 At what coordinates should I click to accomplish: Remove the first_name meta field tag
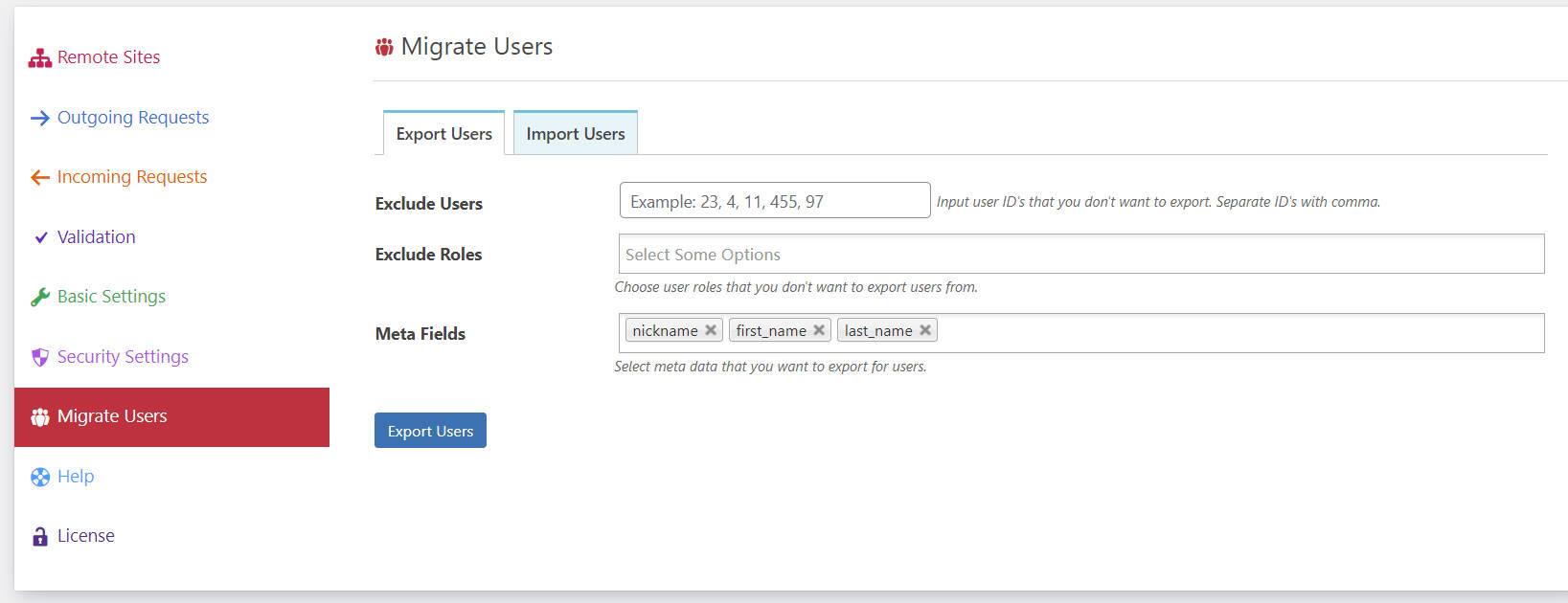pyautogui.click(x=819, y=330)
